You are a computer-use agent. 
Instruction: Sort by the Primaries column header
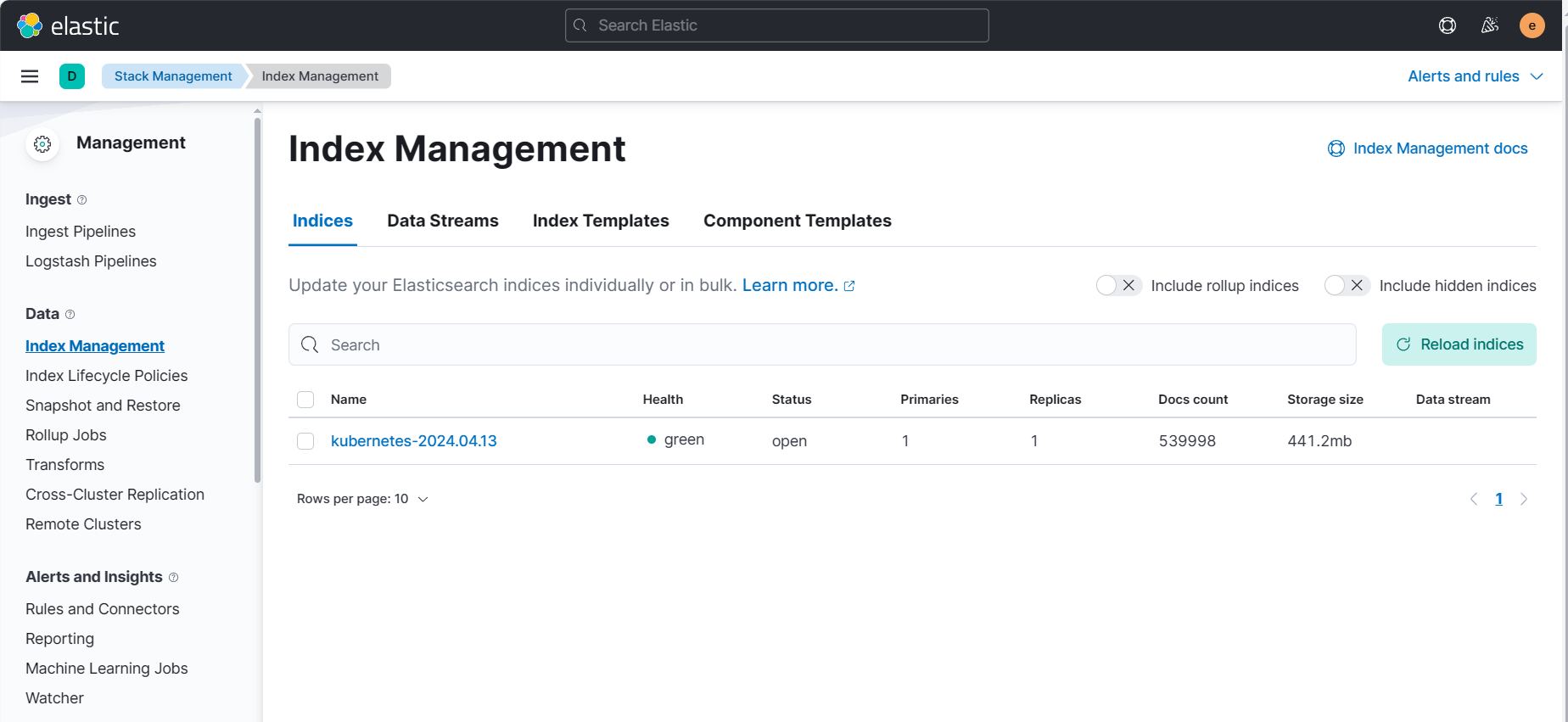929,400
